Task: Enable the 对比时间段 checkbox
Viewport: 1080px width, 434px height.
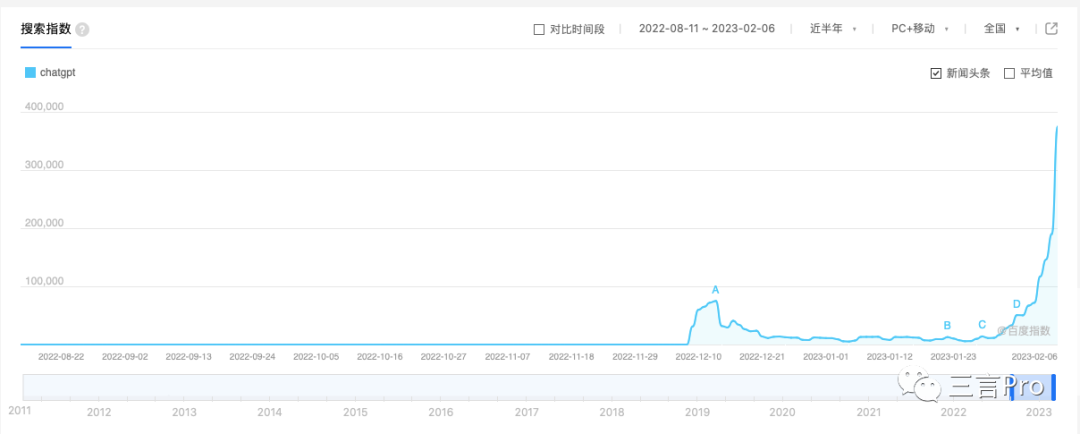Action: [540, 29]
